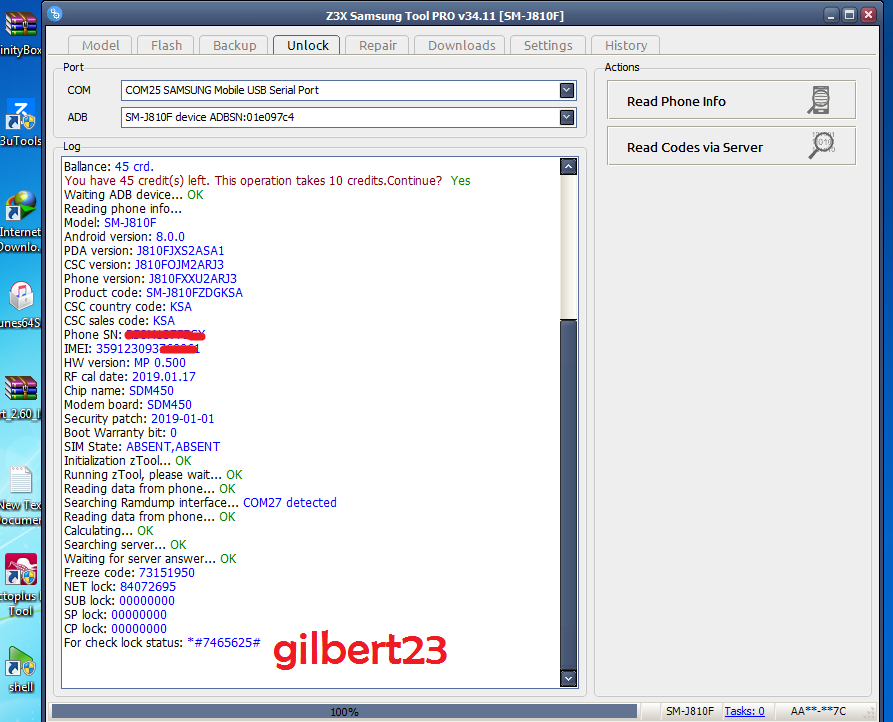The image size is (893, 722).
Task: Click the NET lock 84072695 value
Action: [148, 586]
